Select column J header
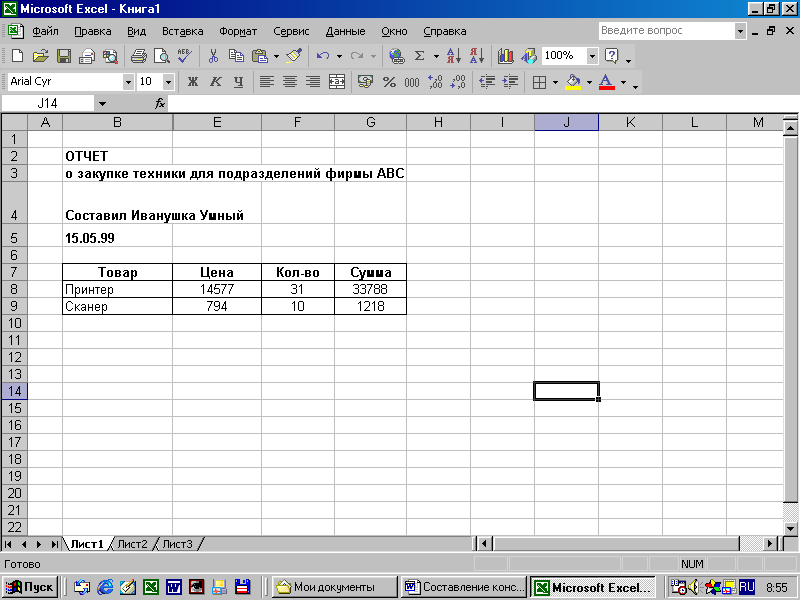Viewport: 800px width, 600px height. pos(566,122)
